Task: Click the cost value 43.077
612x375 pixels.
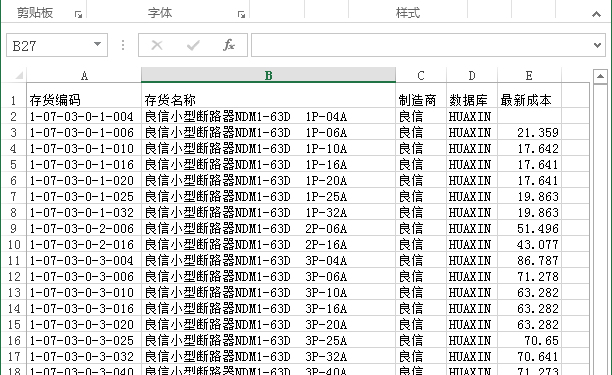Action: click(529, 244)
